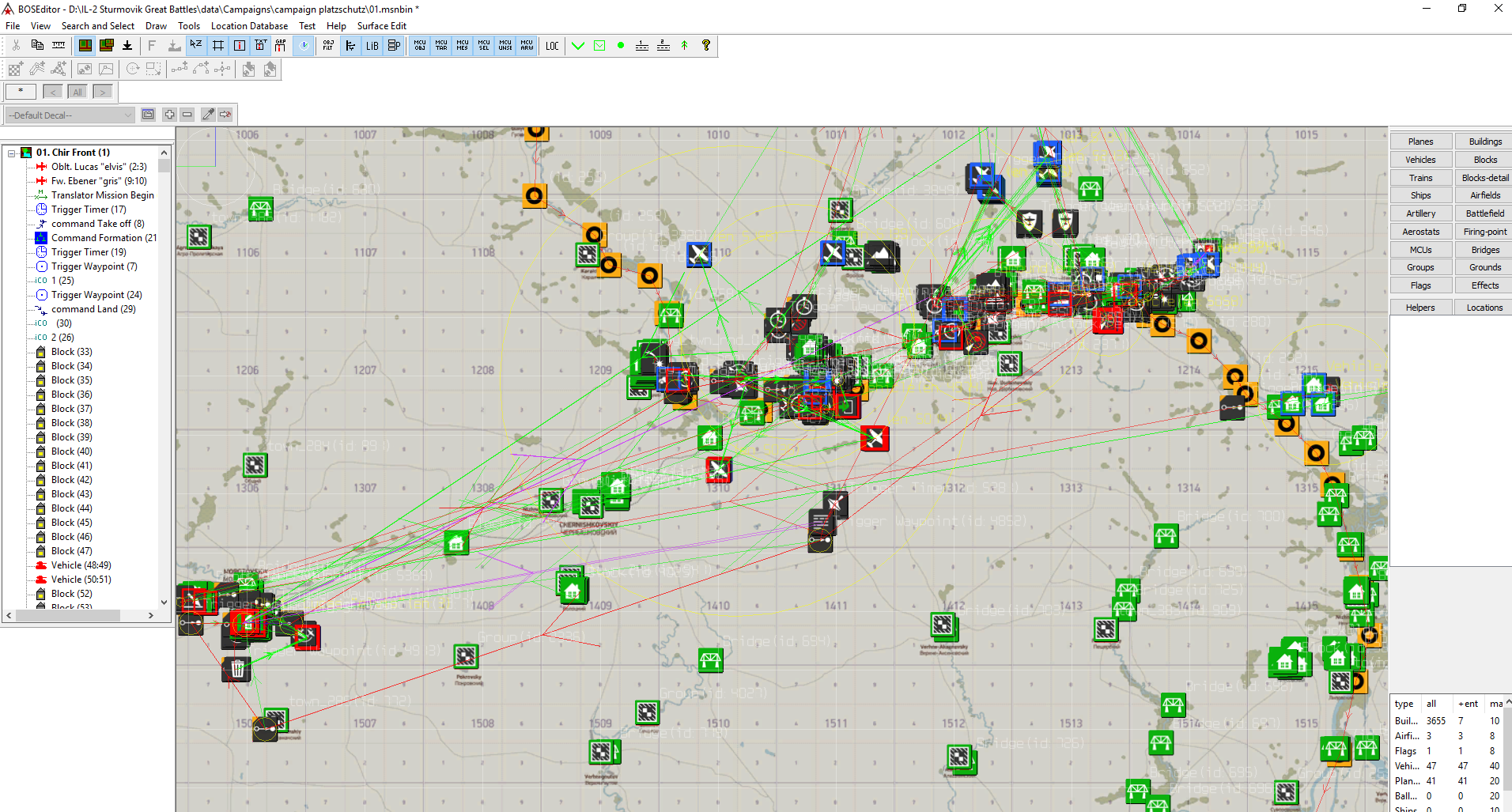The image size is (1512, 812).
Task: Toggle the MCU TAR display button
Action: 441,46
